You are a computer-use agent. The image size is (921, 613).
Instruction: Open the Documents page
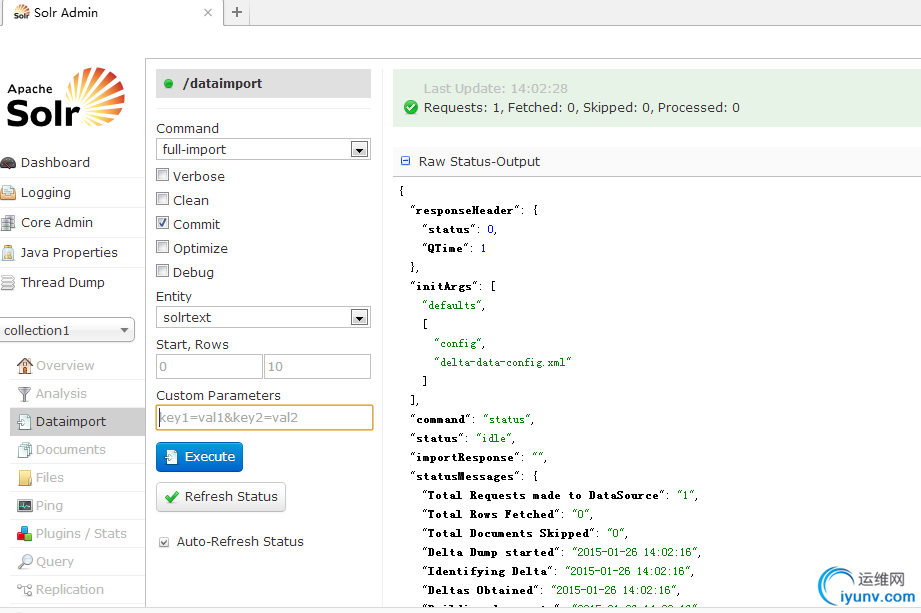pyautogui.click(x=71, y=450)
